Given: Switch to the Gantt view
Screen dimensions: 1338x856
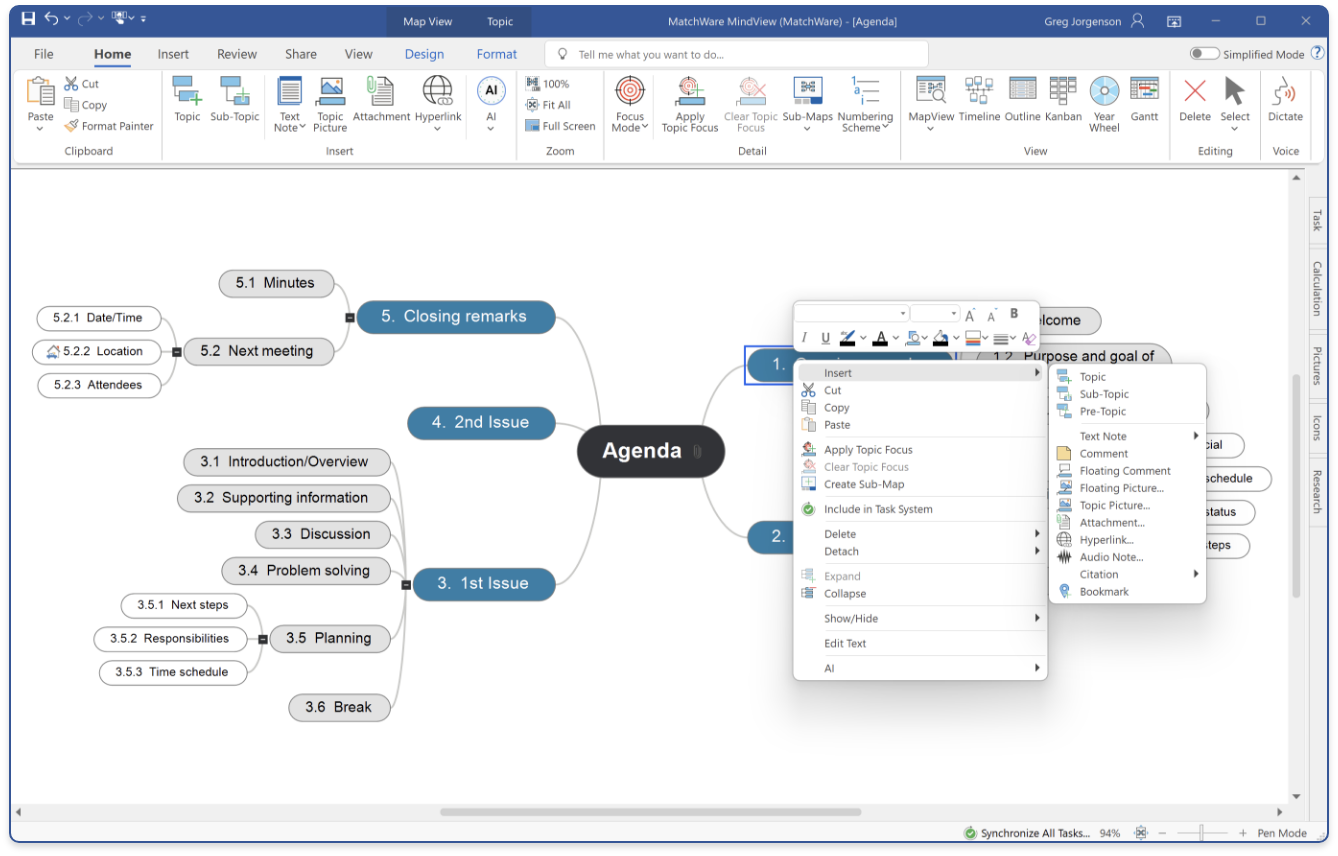Looking at the screenshot, I should point(1144,99).
